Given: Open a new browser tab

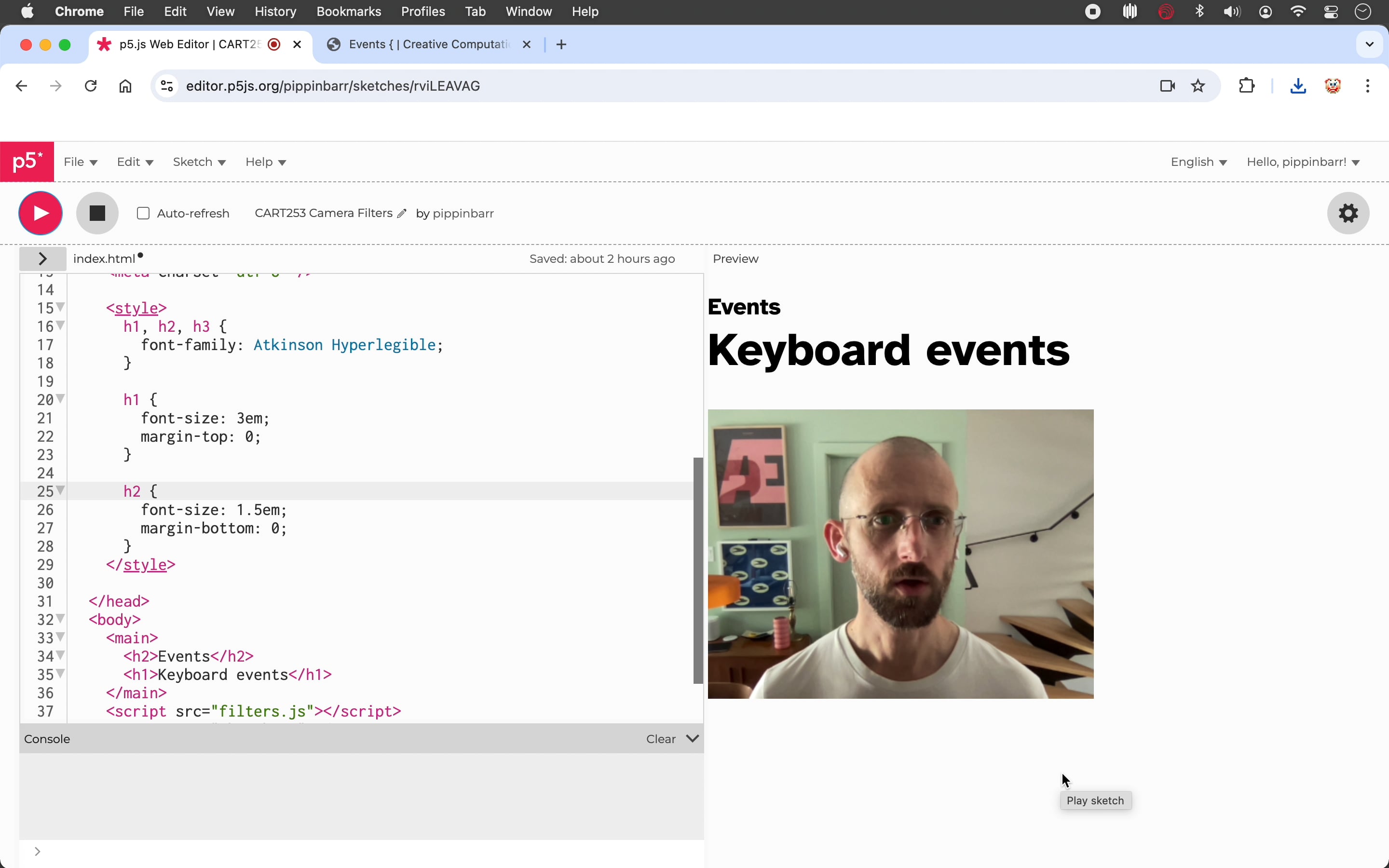Looking at the screenshot, I should 561,44.
